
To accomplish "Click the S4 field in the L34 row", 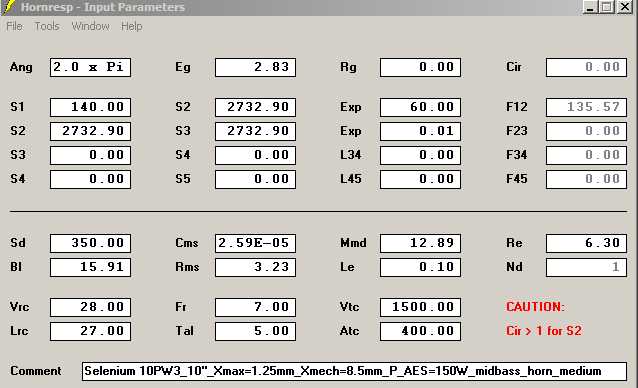I will point(255,155).
